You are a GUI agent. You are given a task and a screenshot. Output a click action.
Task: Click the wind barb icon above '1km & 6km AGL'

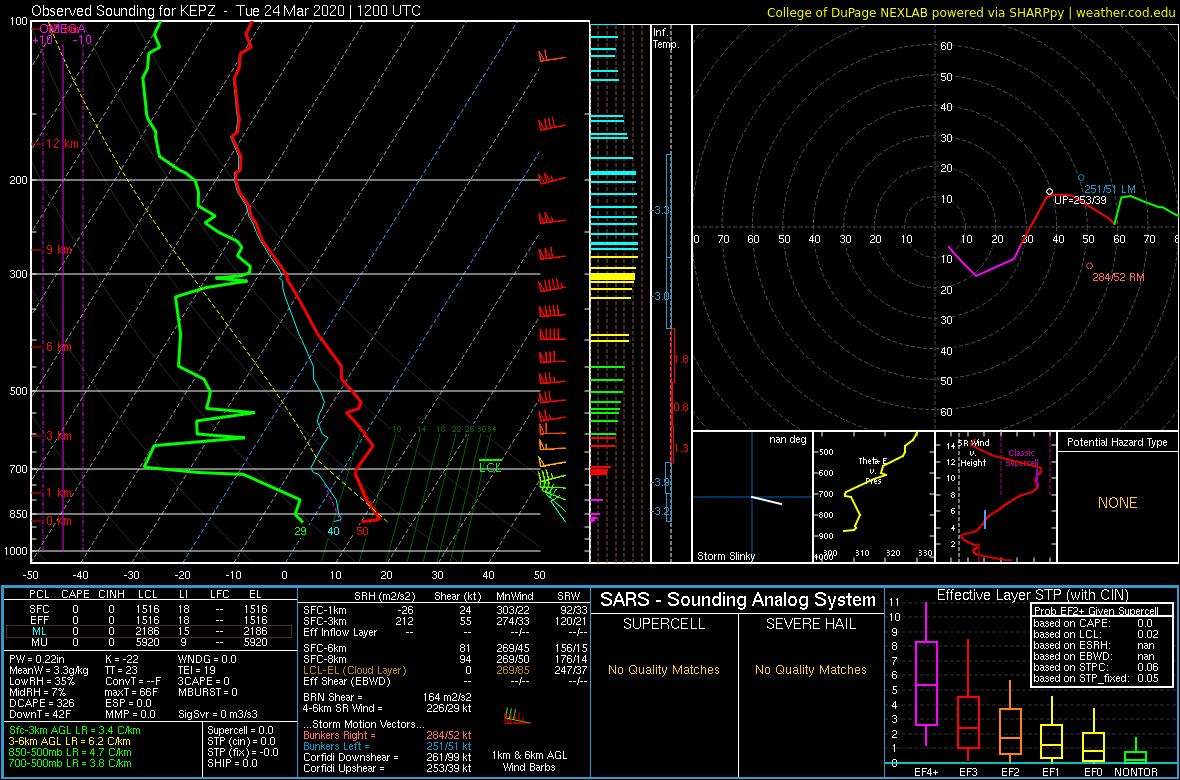(516, 716)
